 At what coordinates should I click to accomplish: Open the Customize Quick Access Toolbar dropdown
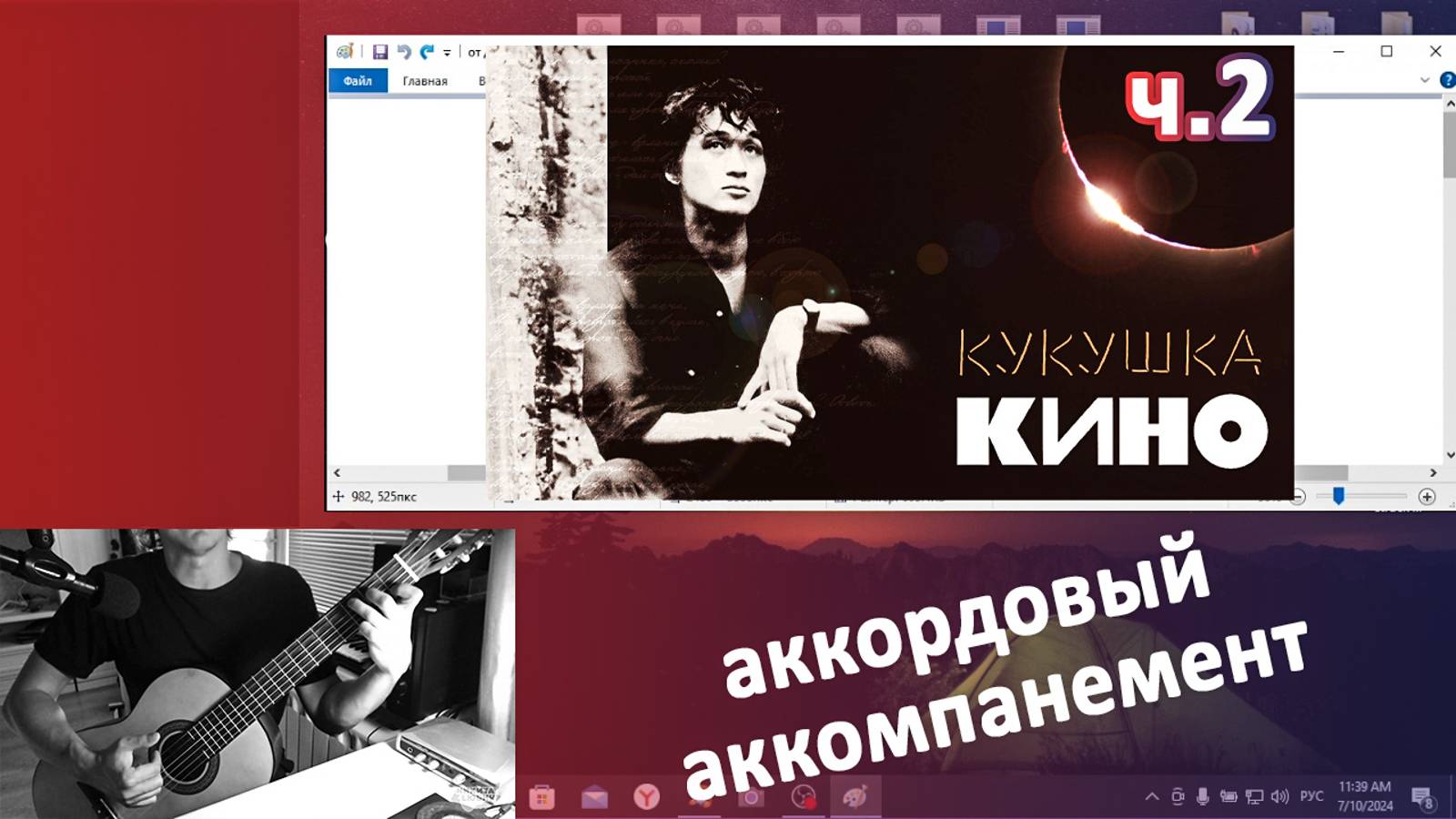(x=447, y=53)
